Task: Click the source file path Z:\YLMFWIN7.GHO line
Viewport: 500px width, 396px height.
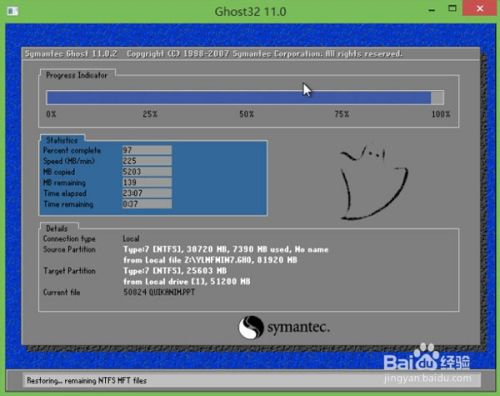Action: 210,260
